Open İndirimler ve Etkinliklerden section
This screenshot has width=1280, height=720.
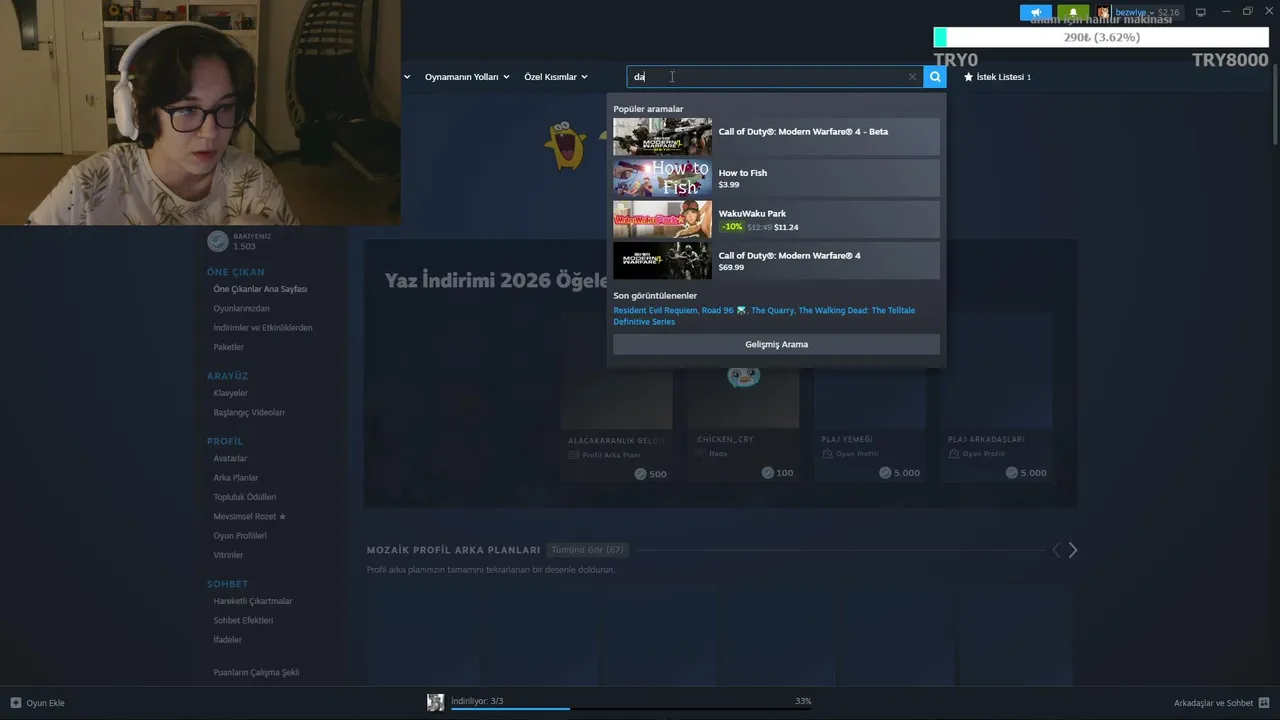pyautogui.click(x=263, y=327)
